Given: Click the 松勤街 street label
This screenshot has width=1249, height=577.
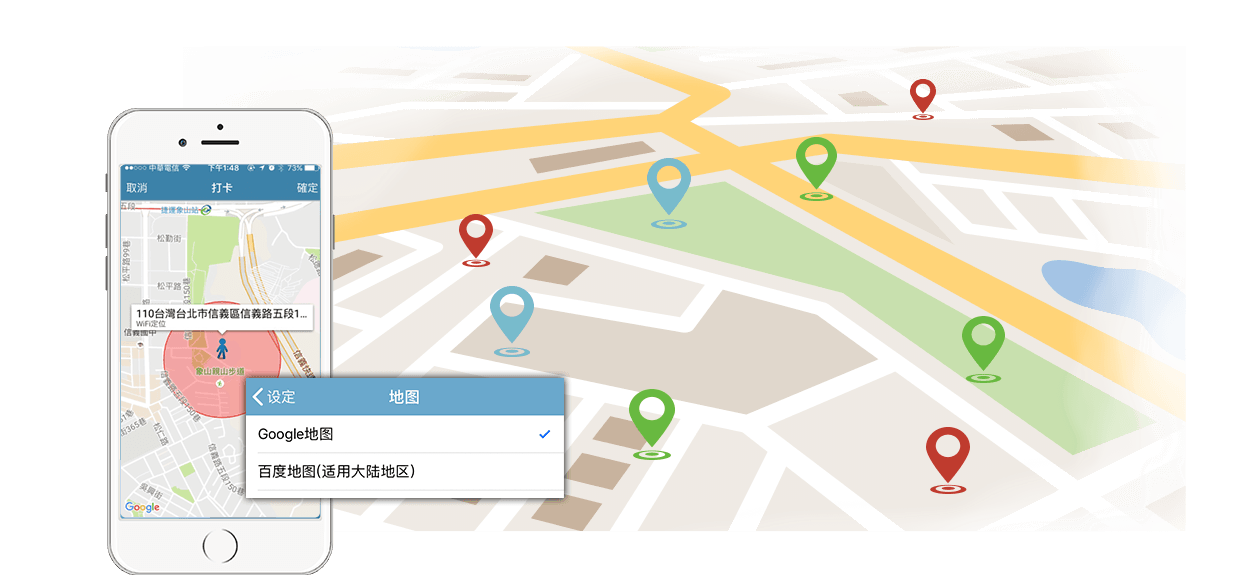Looking at the screenshot, I should [x=169, y=239].
